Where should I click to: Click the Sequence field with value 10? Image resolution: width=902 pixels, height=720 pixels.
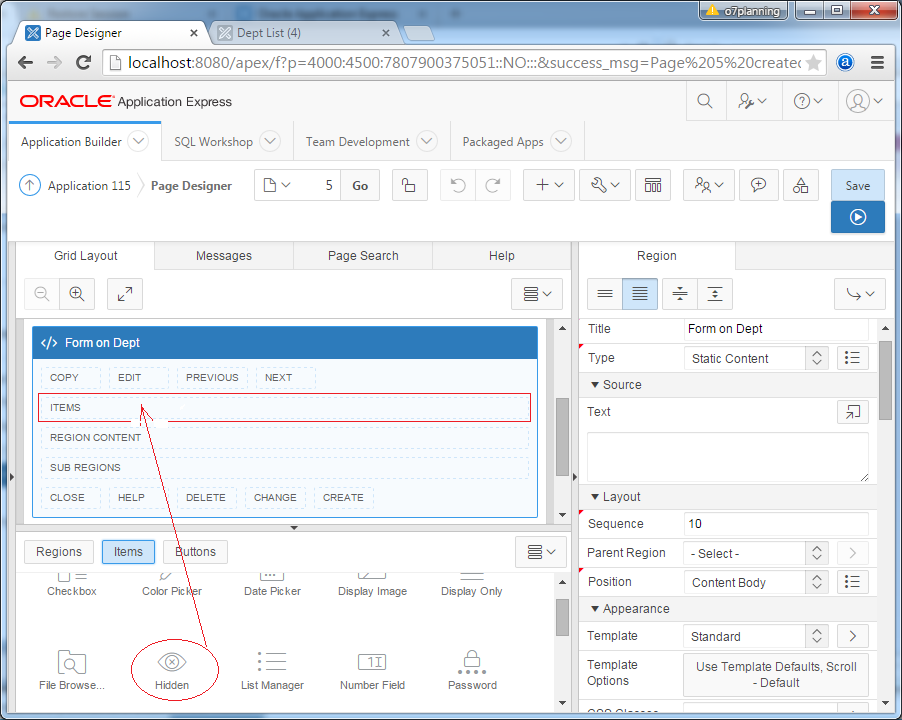tap(776, 524)
